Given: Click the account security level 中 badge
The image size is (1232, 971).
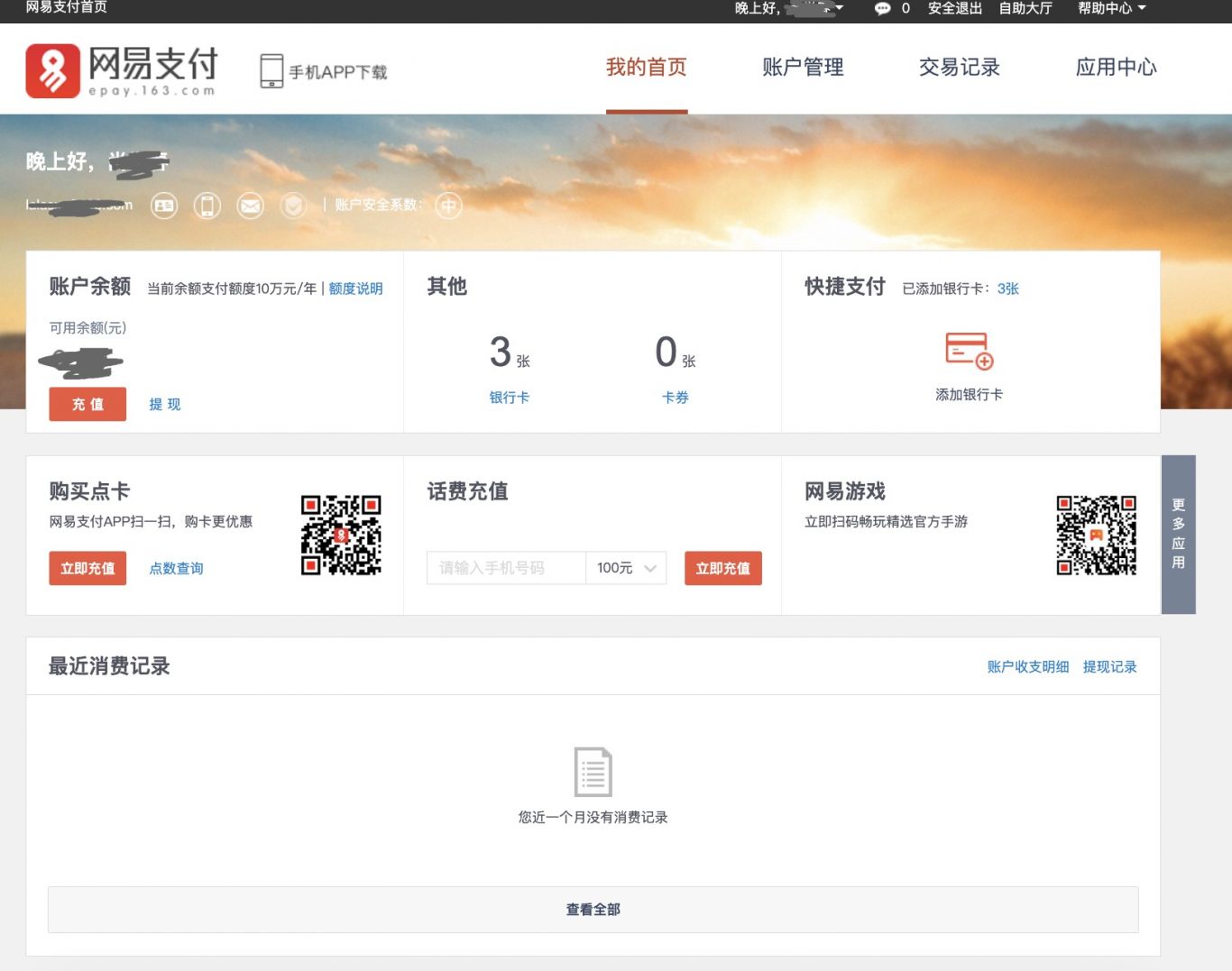Looking at the screenshot, I should tap(449, 206).
